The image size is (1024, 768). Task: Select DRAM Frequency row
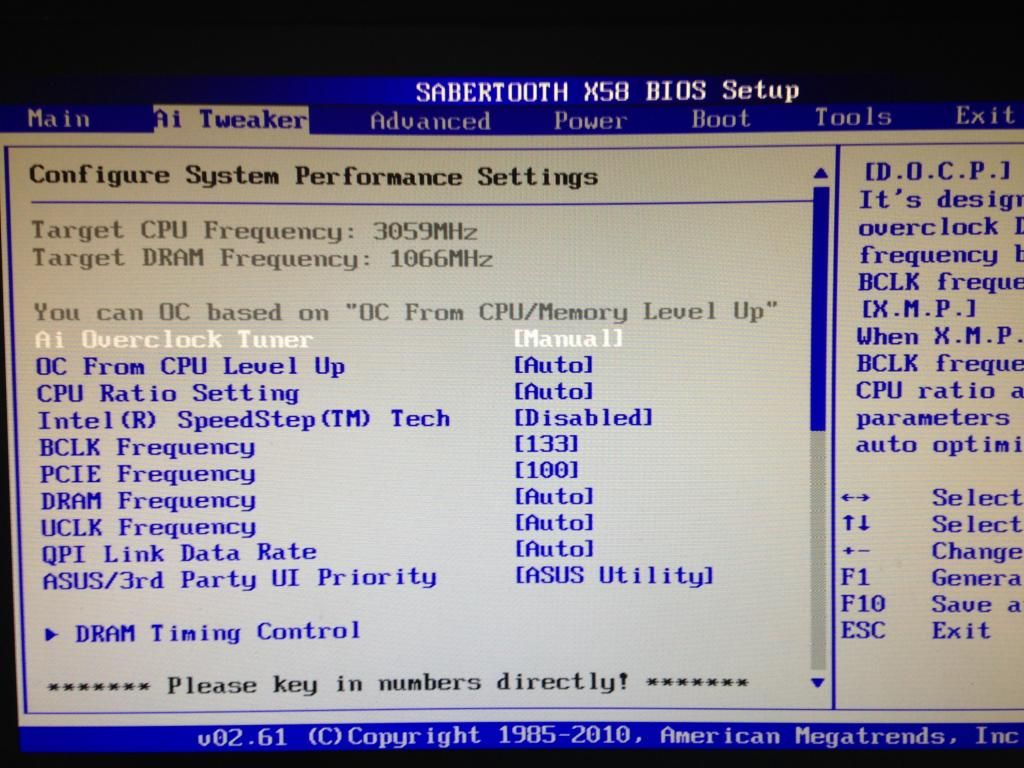pos(148,501)
